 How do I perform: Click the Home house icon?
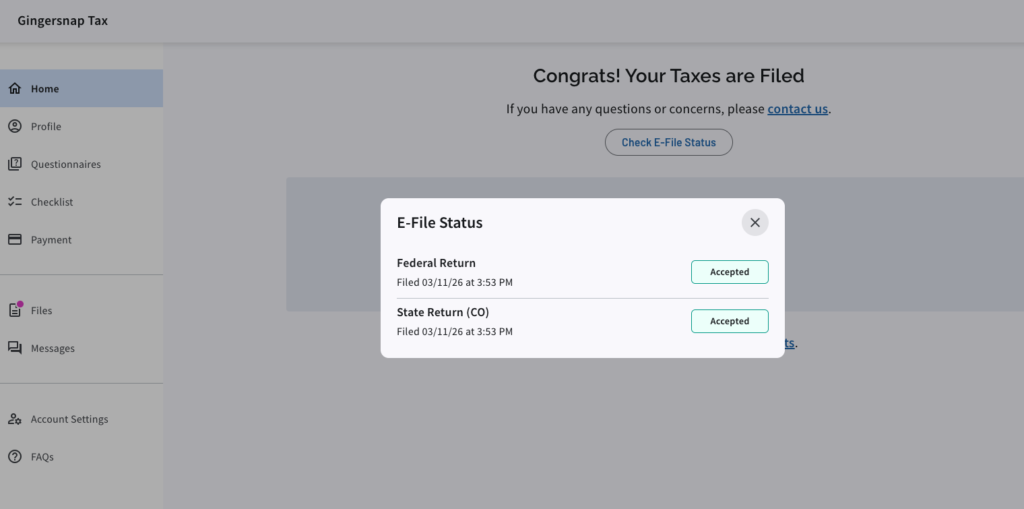point(15,89)
